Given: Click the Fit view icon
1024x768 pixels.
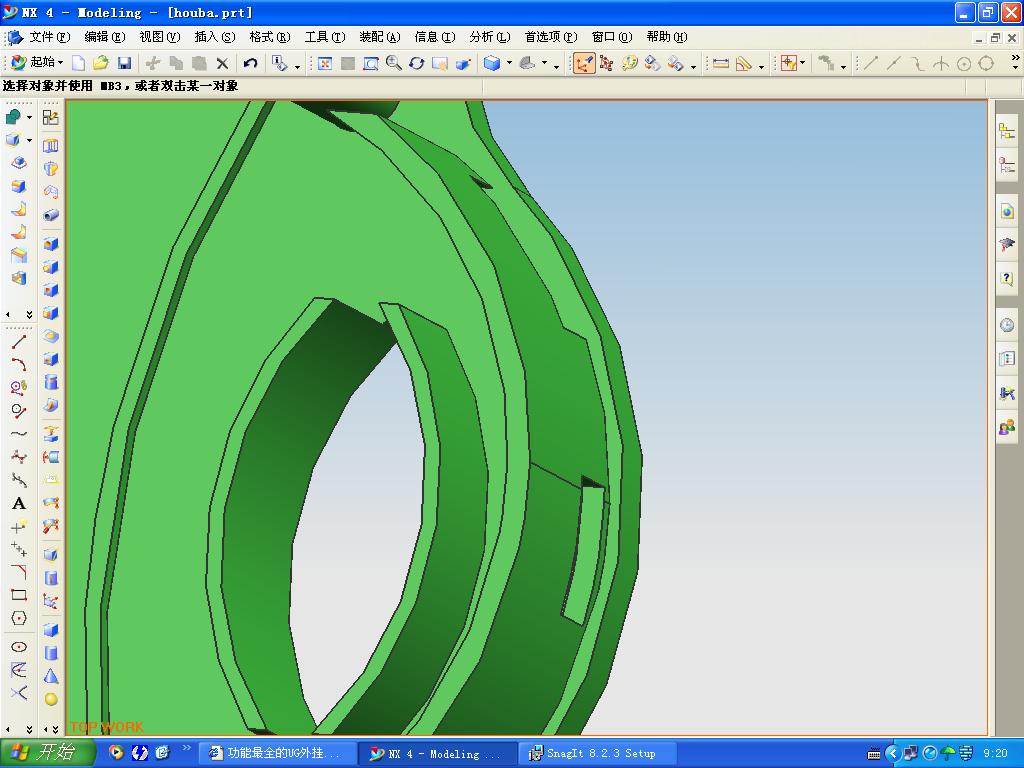Looking at the screenshot, I should pos(325,63).
